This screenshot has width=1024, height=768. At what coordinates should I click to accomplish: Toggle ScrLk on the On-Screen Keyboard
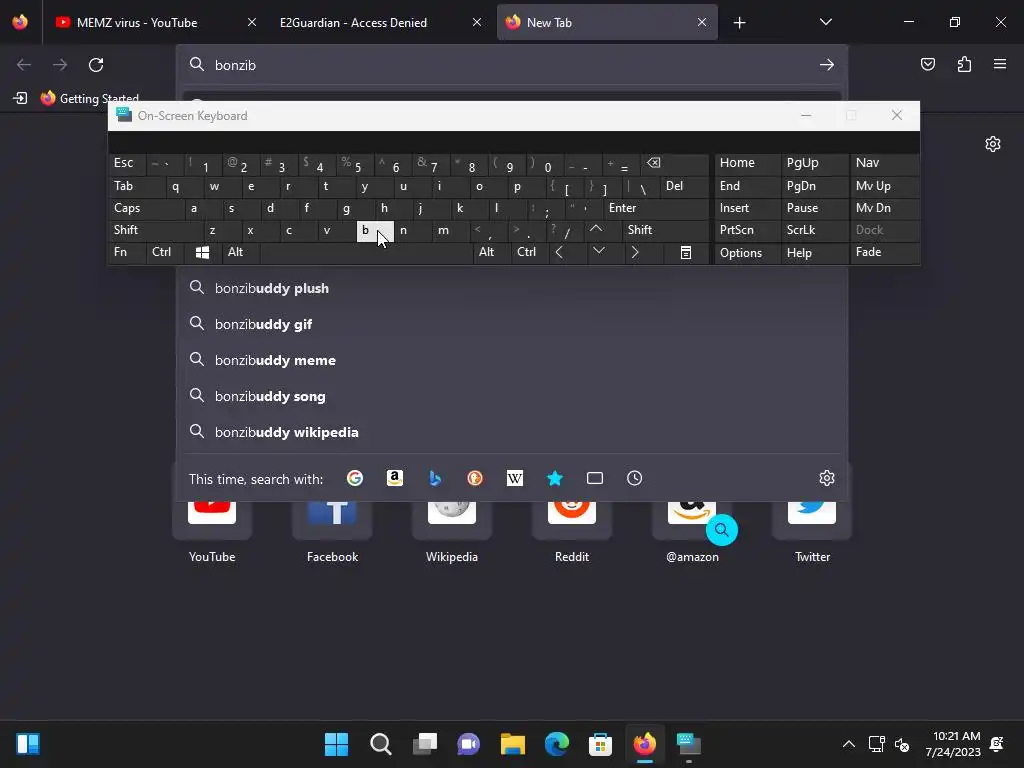[x=814, y=230]
